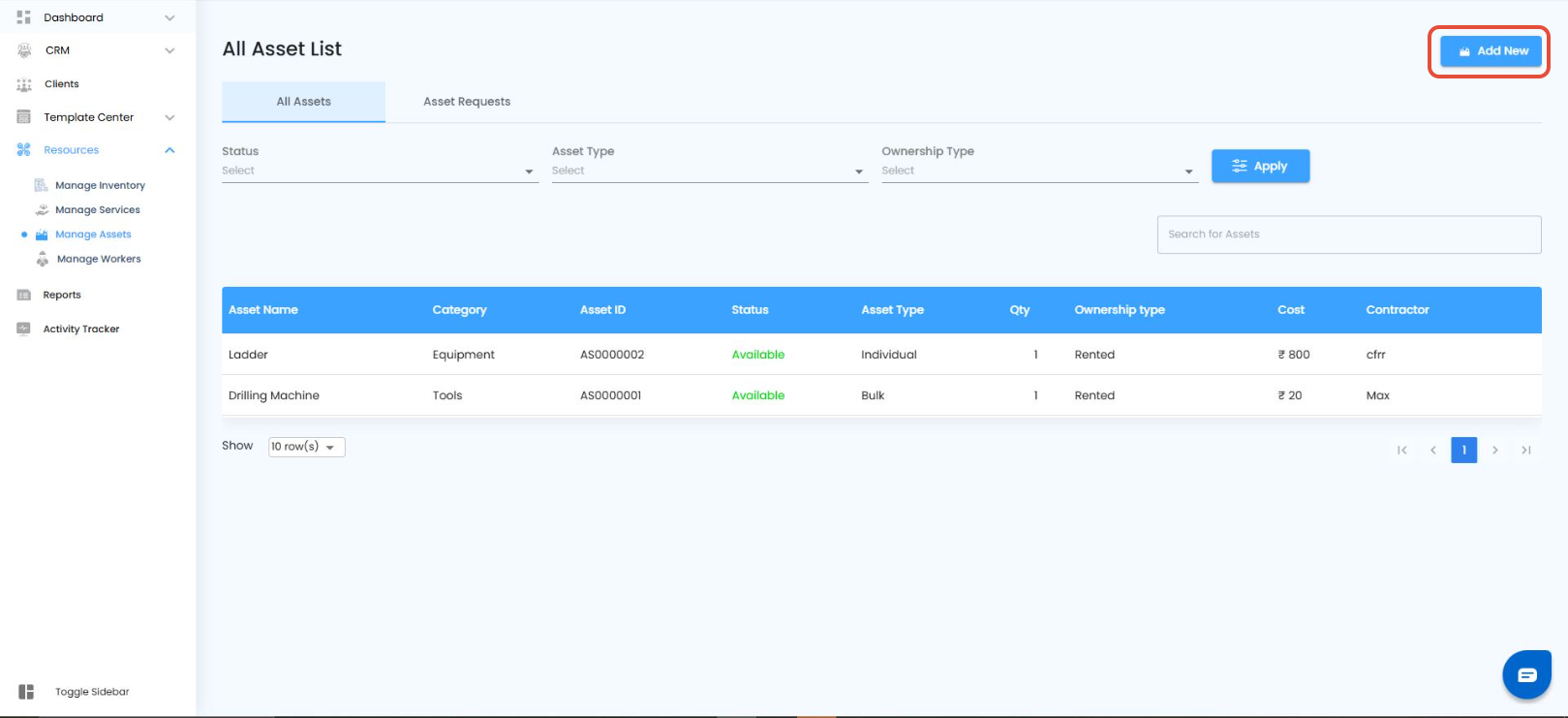Image resolution: width=1568 pixels, height=718 pixels.
Task: Switch to the All Assets tab
Action: [x=303, y=102]
